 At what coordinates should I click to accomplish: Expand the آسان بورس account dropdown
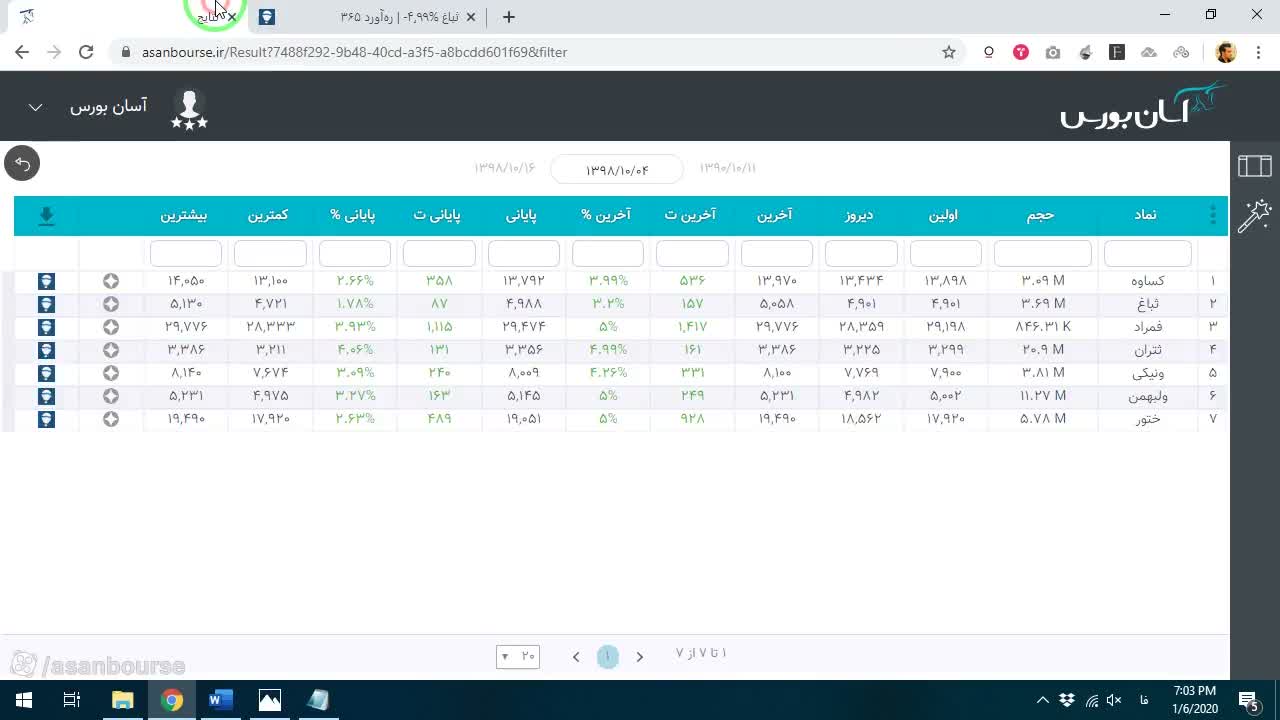pyautogui.click(x=35, y=107)
